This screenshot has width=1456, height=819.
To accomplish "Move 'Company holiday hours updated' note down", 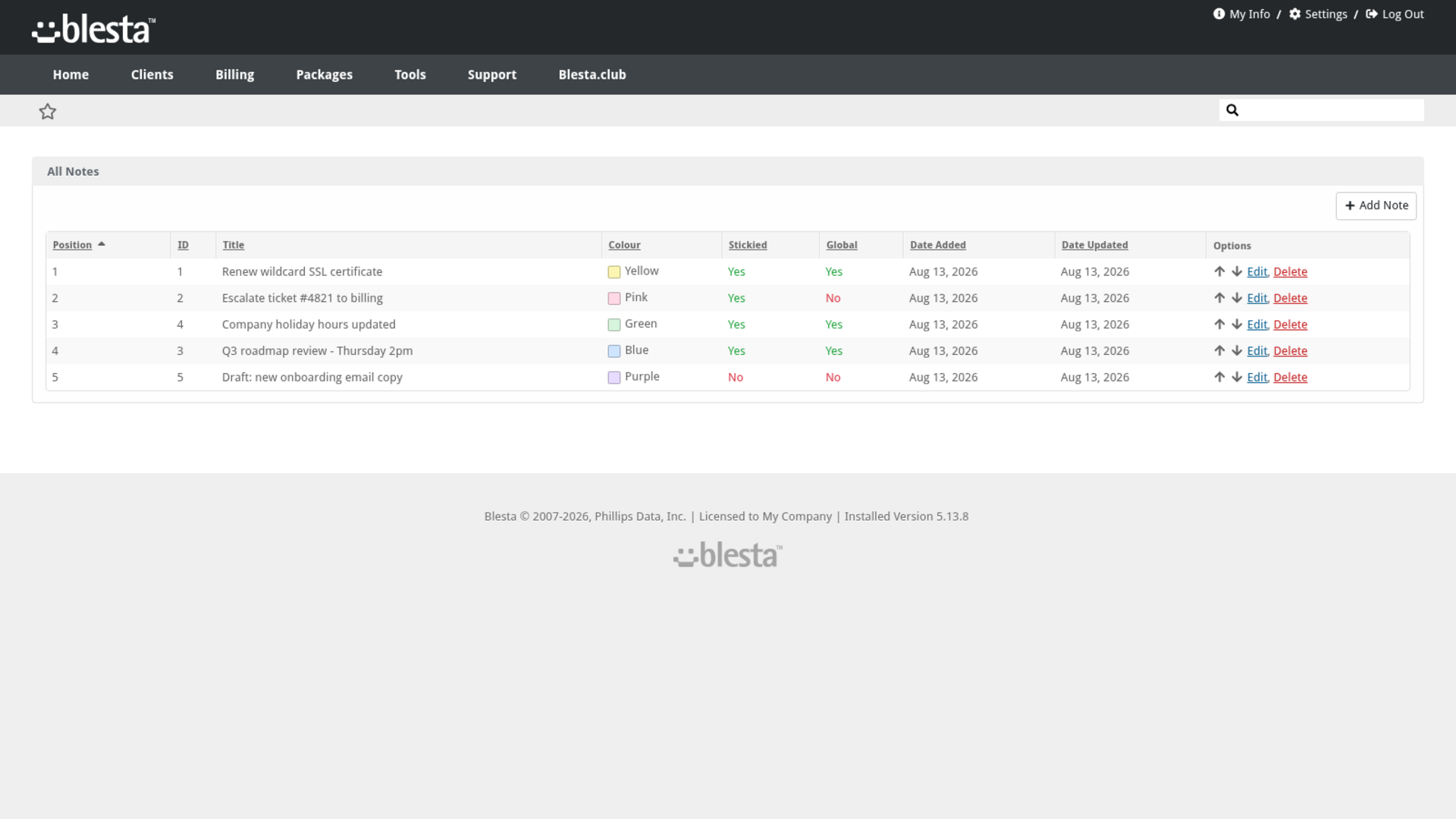I will point(1237,325).
